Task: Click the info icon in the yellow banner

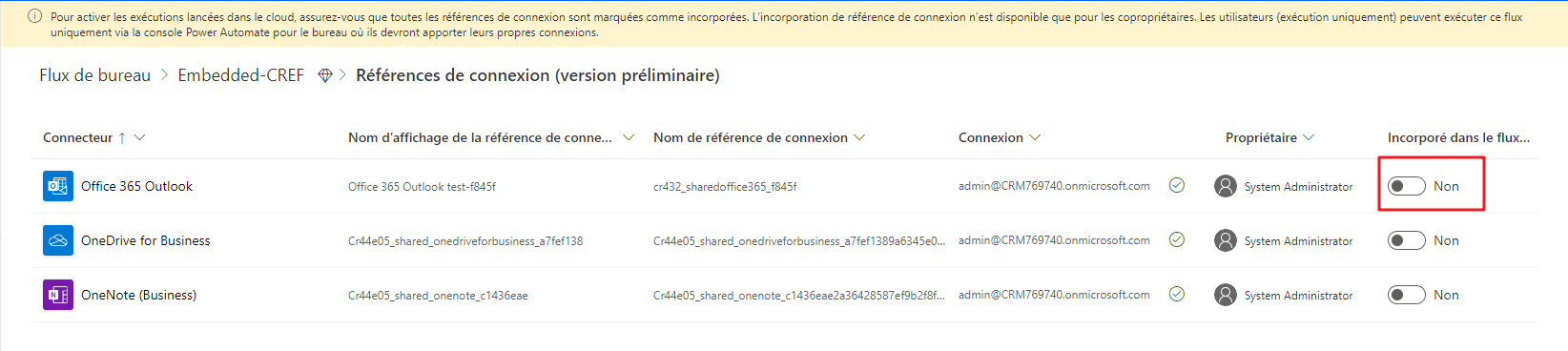Action: [x=35, y=16]
